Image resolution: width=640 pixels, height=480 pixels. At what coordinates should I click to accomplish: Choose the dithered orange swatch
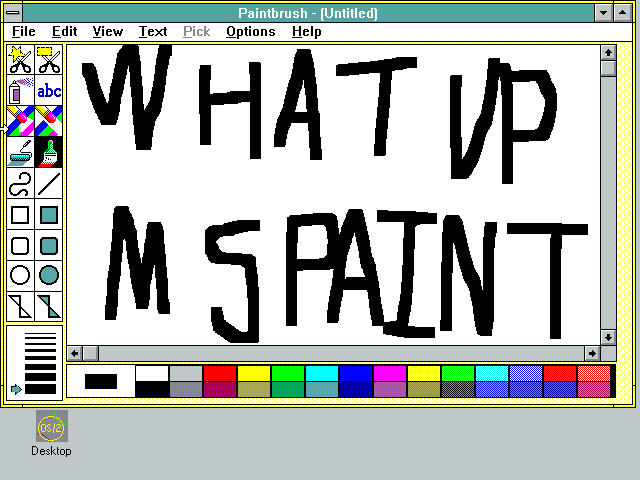point(594,373)
